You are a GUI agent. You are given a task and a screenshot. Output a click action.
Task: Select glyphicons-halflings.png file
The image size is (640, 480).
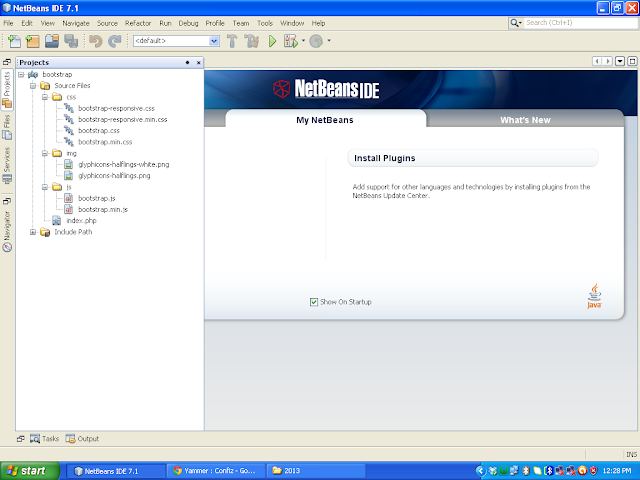(x=114, y=176)
